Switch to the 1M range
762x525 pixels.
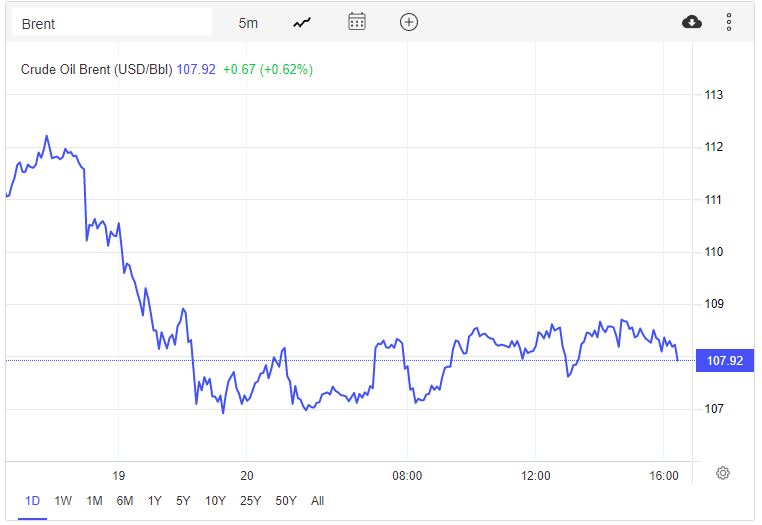pos(94,500)
